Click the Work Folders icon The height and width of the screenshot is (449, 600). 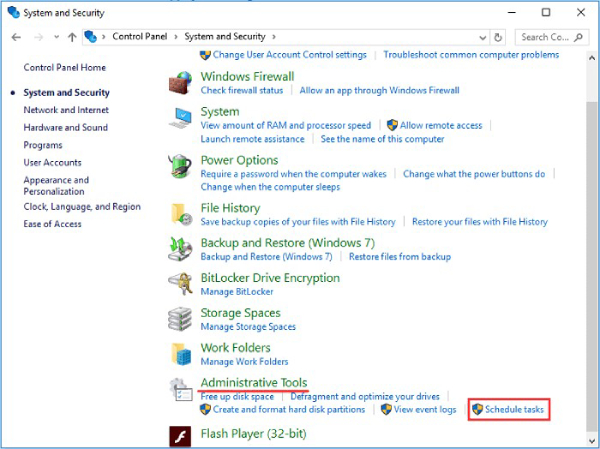click(181, 353)
